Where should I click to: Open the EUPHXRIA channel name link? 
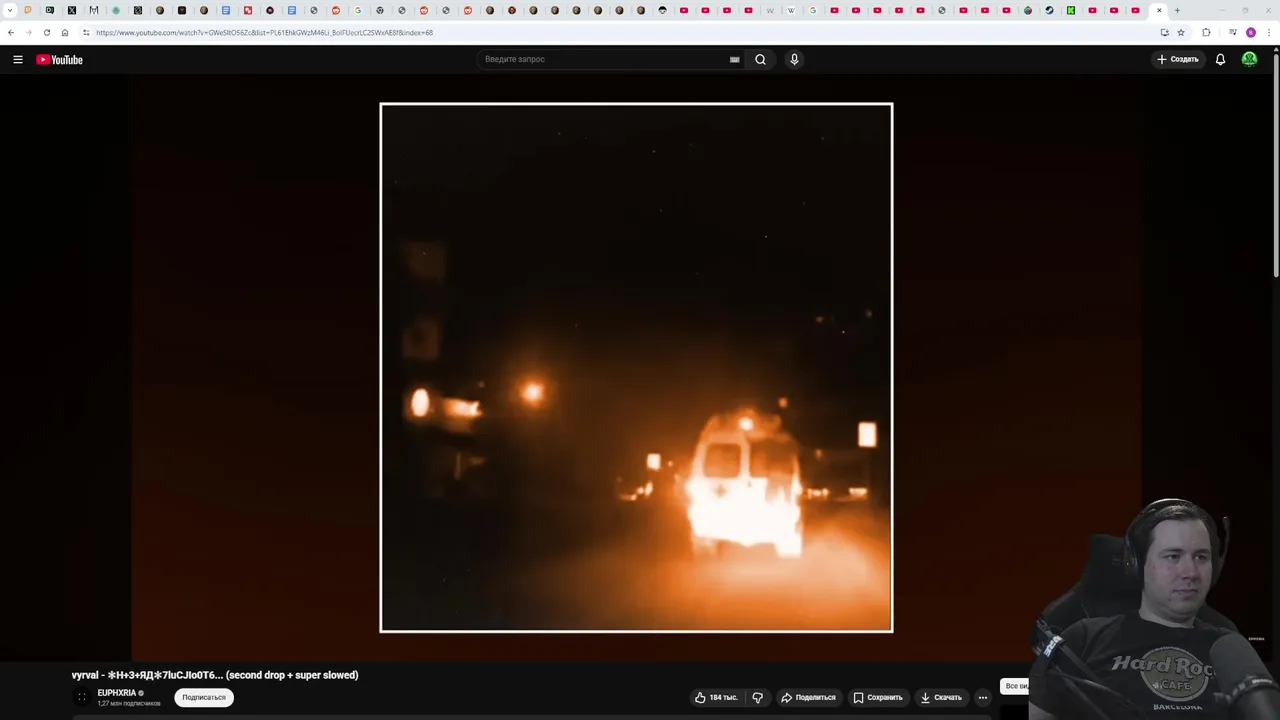click(x=116, y=693)
